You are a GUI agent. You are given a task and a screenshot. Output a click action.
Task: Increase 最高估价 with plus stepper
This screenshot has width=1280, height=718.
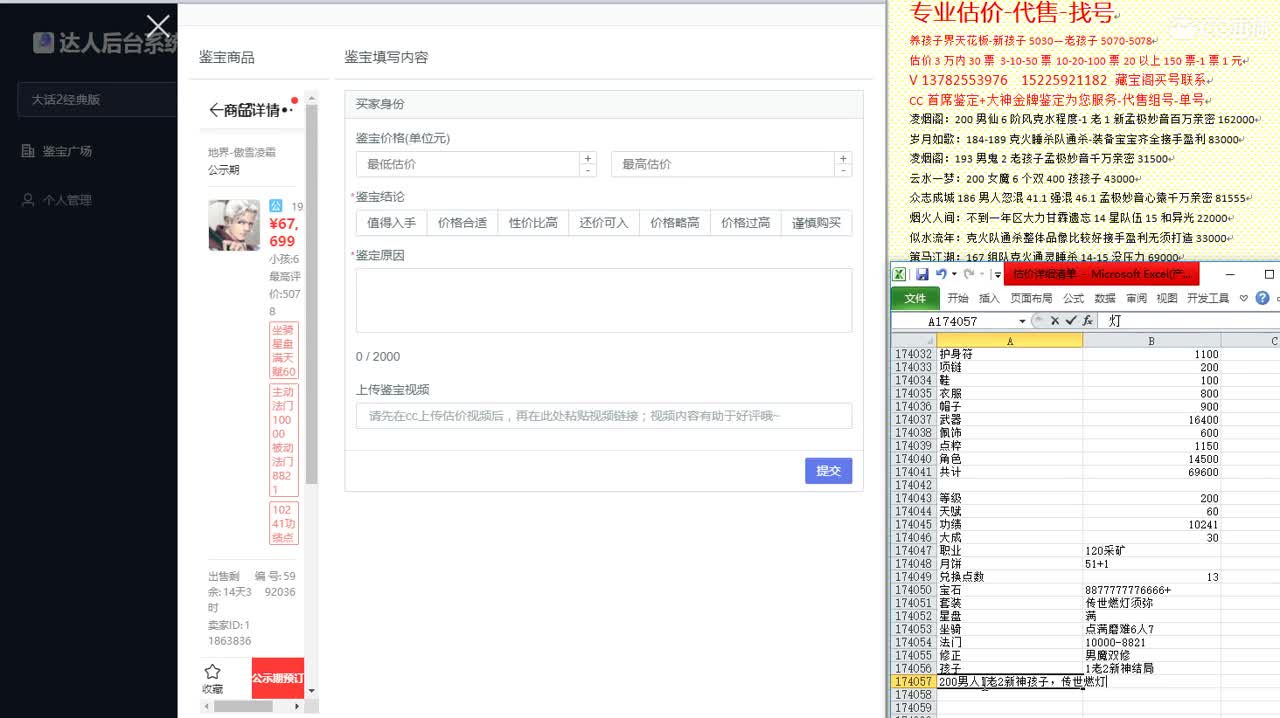click(844, 158)
